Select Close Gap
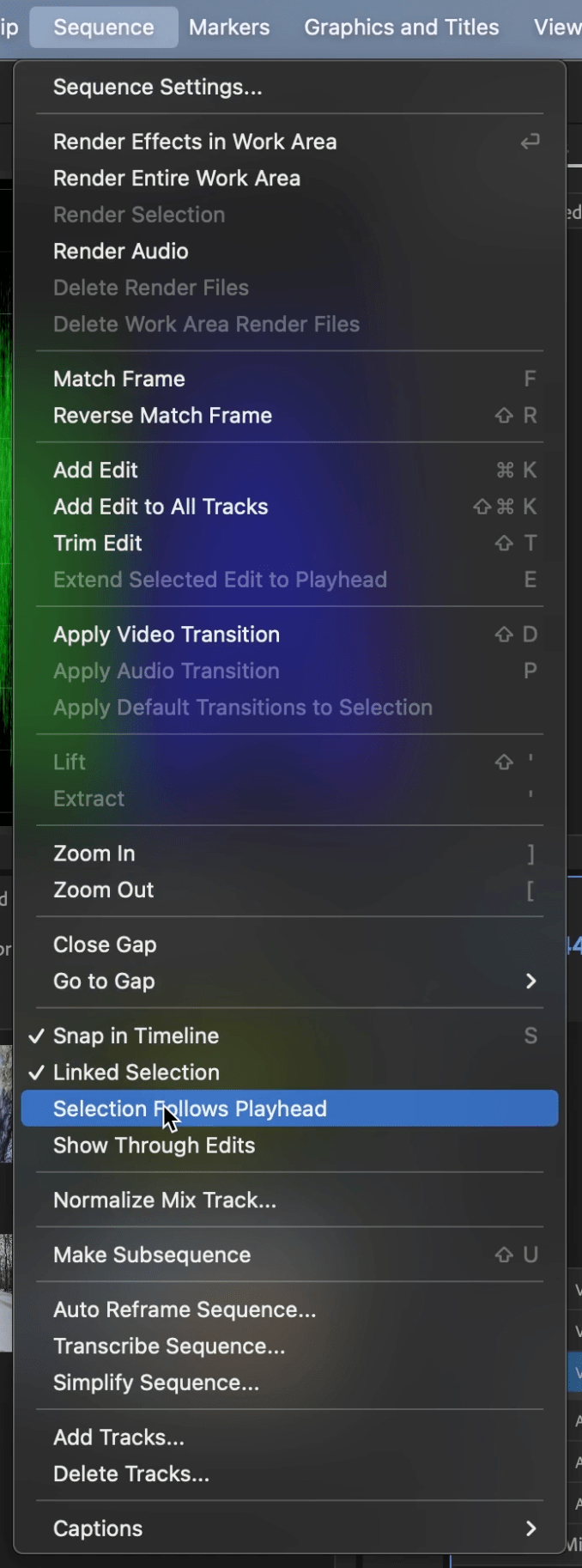 pos(105,944)
